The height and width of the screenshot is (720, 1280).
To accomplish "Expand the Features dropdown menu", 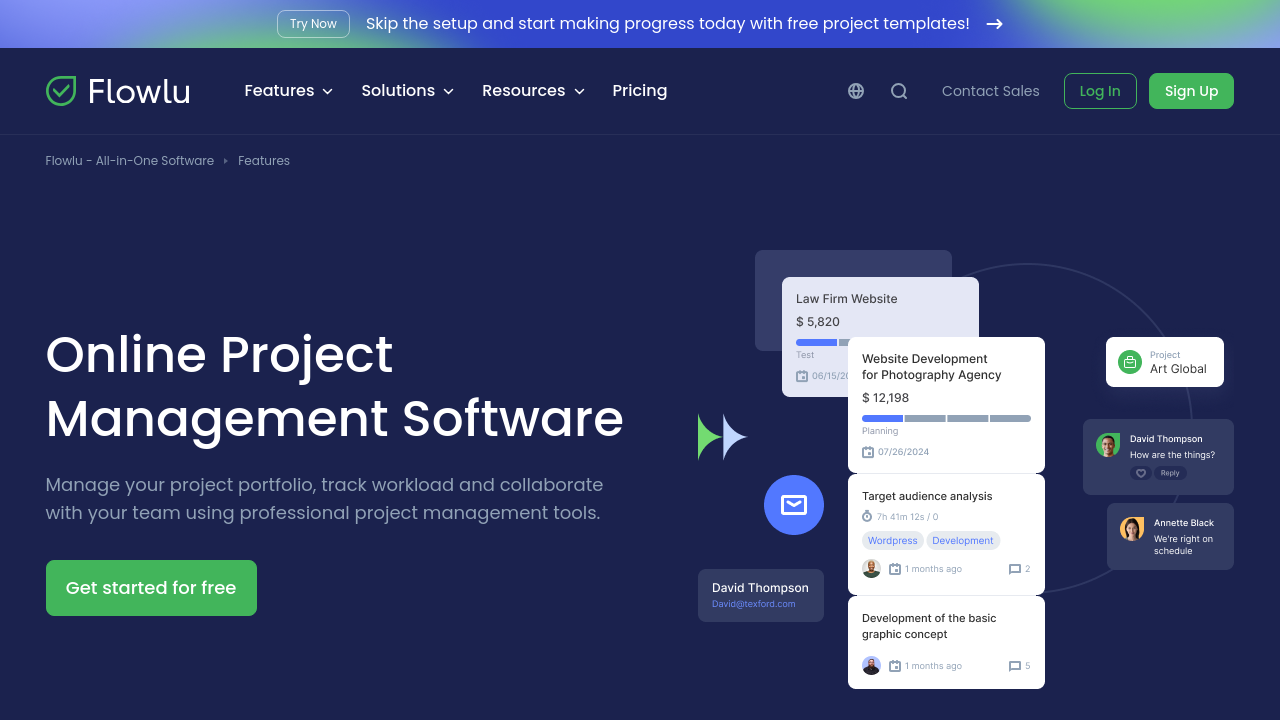I will tap(288, 91).
